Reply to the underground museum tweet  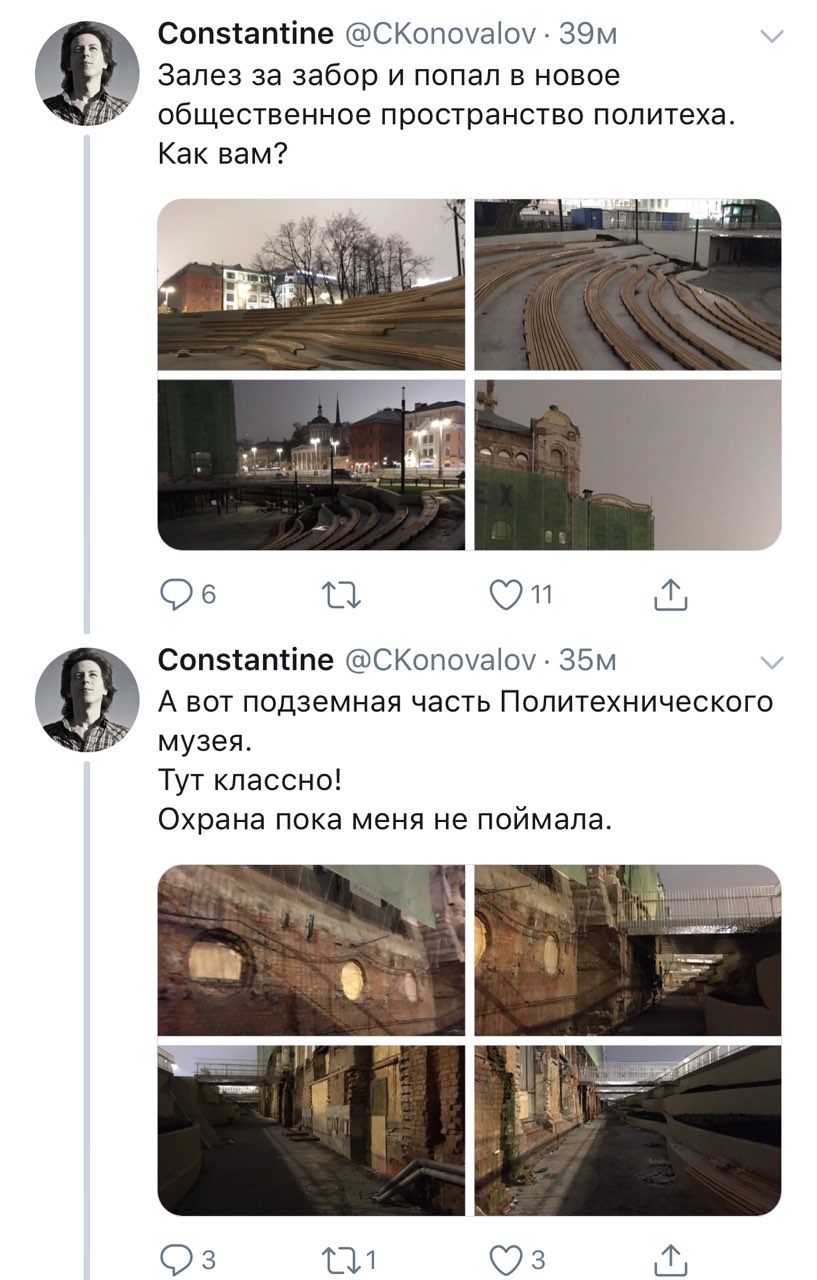(x=176, y=1259)
